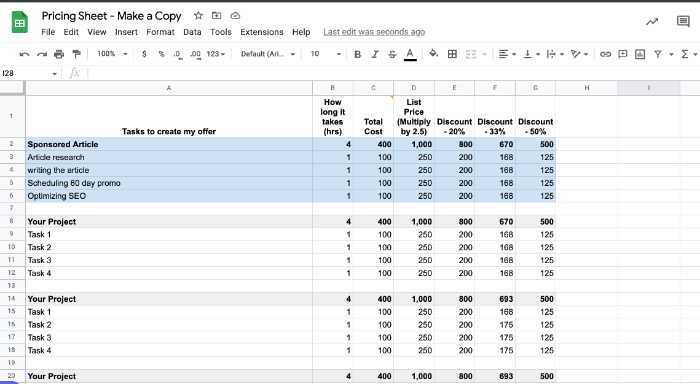Click the Create a filter icon
The height and width of the screenshot is (384, 700).
[x=658, y=54]
